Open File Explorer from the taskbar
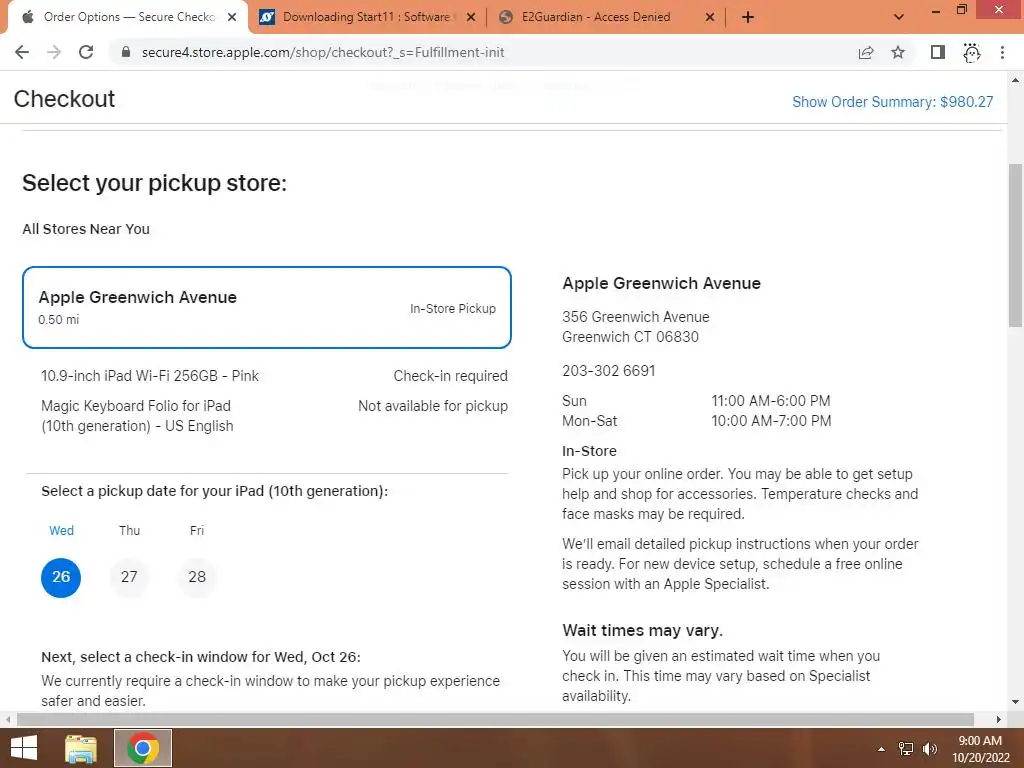 pos(81,748)
